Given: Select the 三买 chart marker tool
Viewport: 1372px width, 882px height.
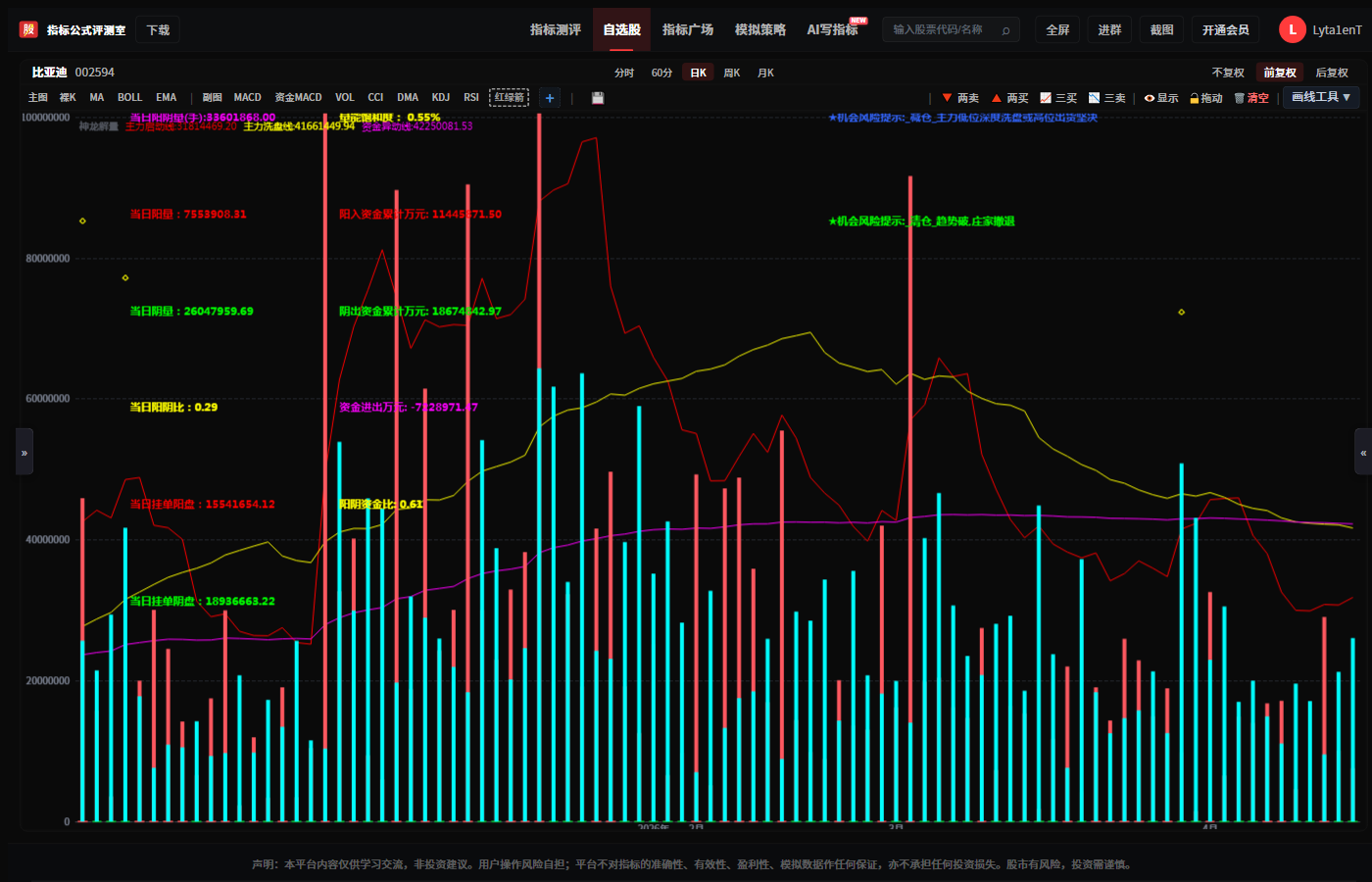Looking at the screenshot, I should pyautogui.click(x=1058, y=98).
